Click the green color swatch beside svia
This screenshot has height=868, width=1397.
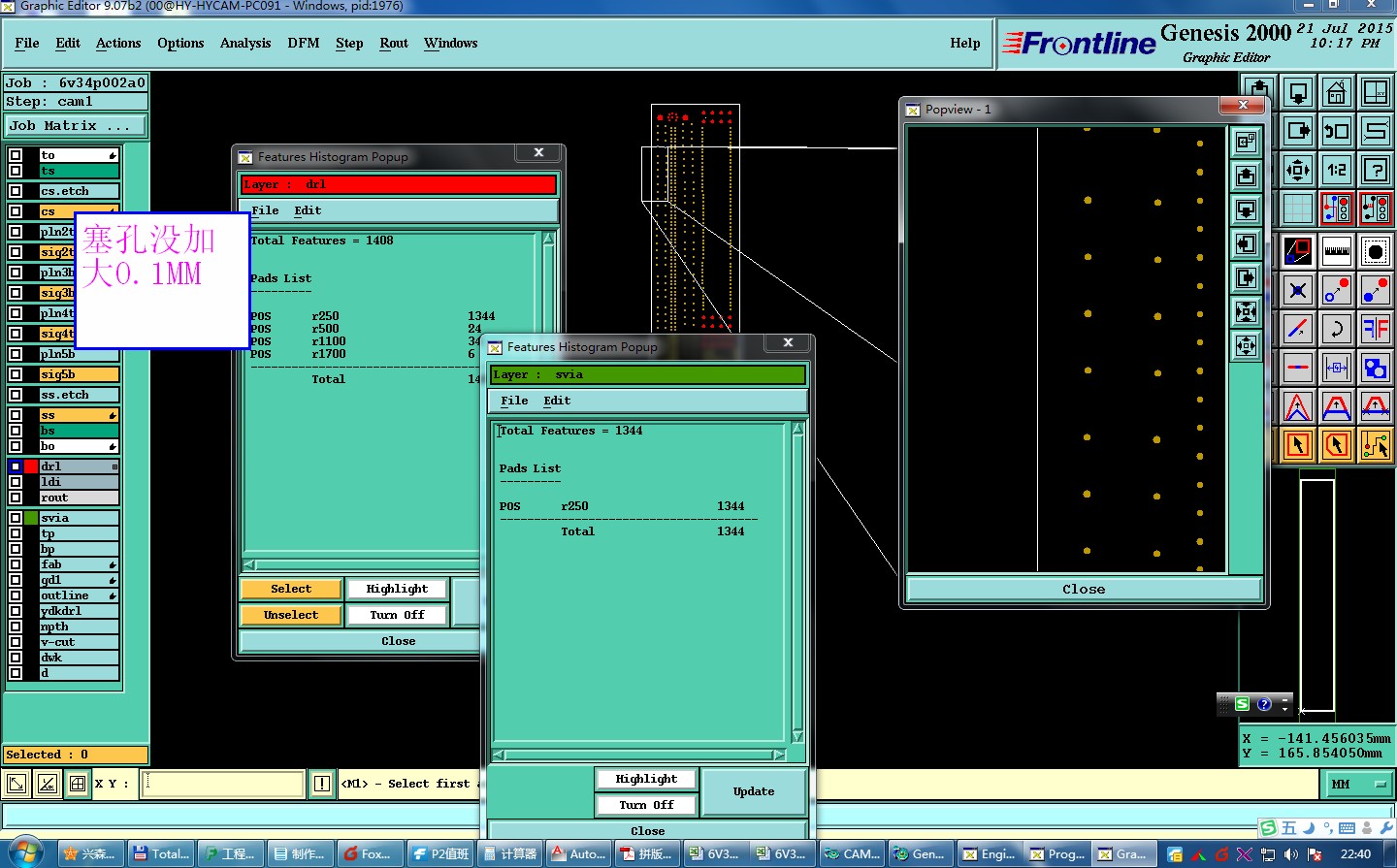31,518
